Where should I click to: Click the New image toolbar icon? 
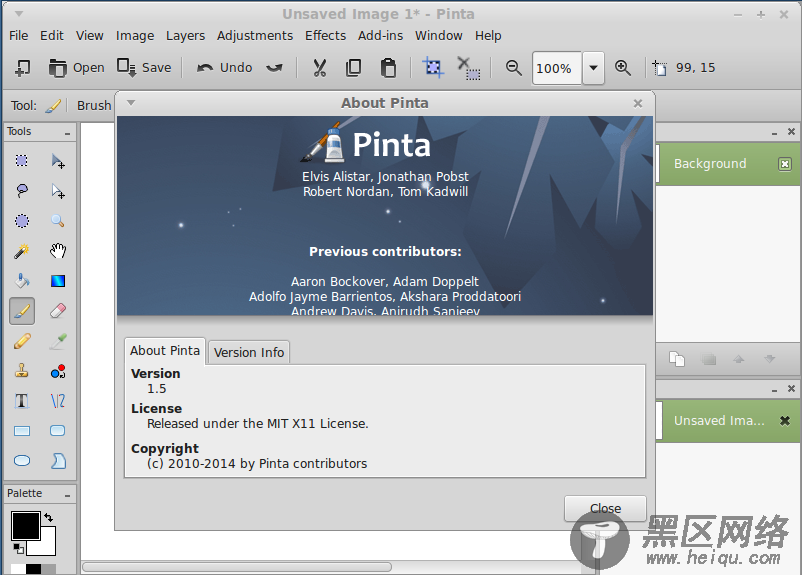click(x=22, y=68)
